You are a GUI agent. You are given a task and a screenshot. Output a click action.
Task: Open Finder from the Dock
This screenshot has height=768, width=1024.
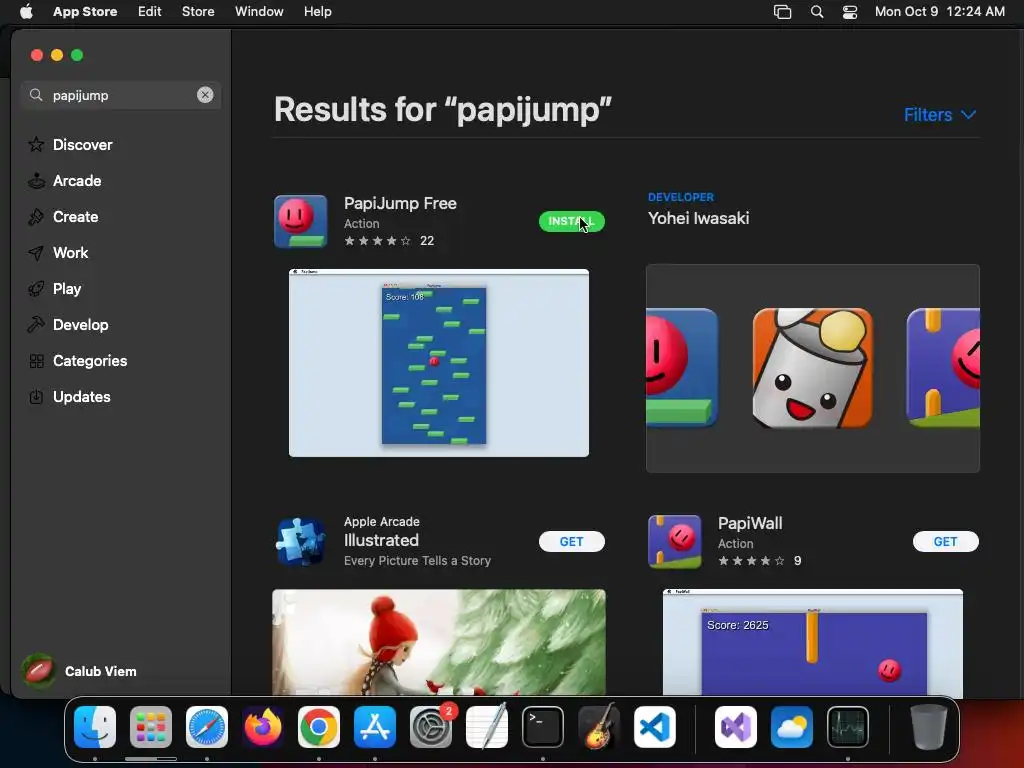(x=95, y=727)
